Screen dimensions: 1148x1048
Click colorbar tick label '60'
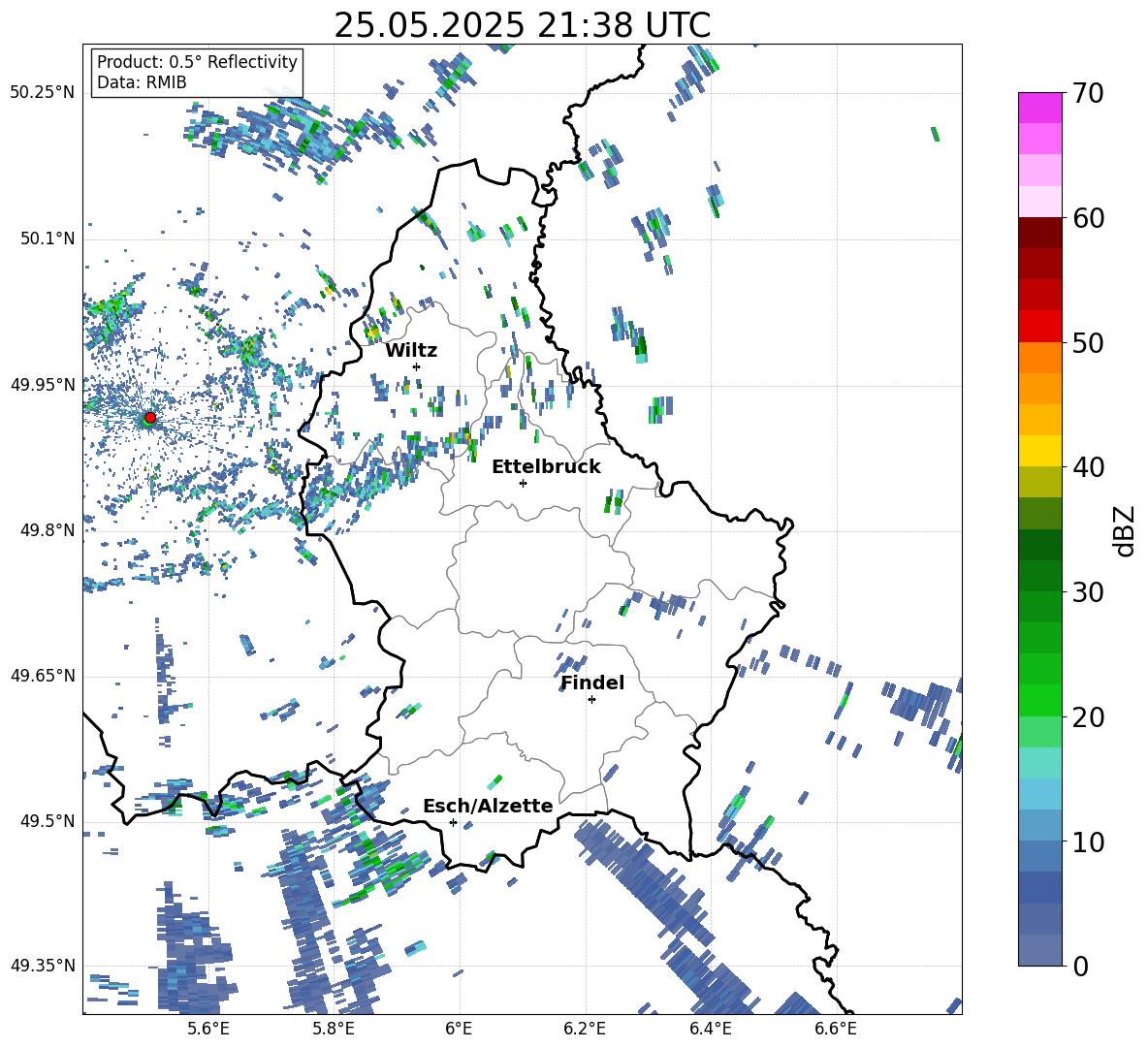click(1088, 218)
